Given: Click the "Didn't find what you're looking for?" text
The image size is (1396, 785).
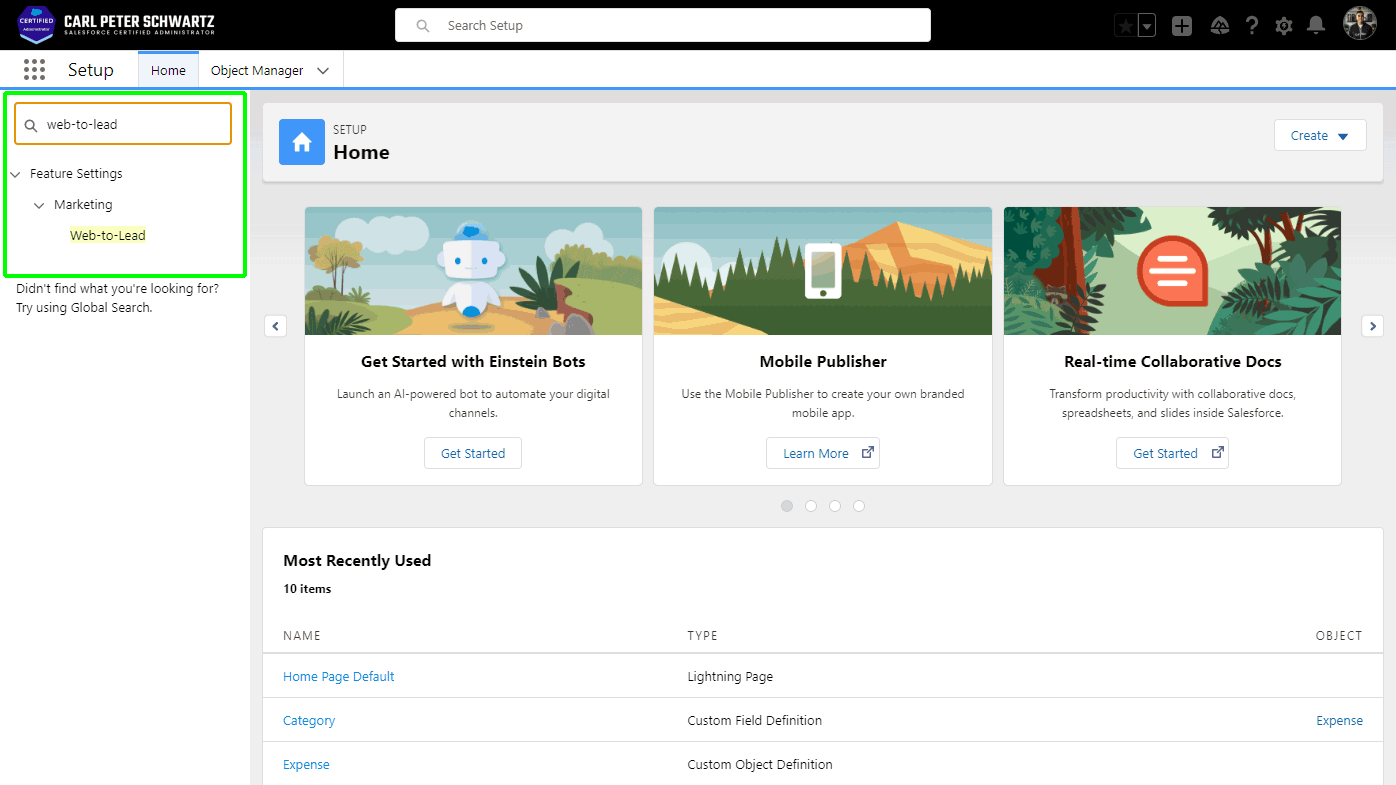Looking at the screenshot, I should coord(117,289).
